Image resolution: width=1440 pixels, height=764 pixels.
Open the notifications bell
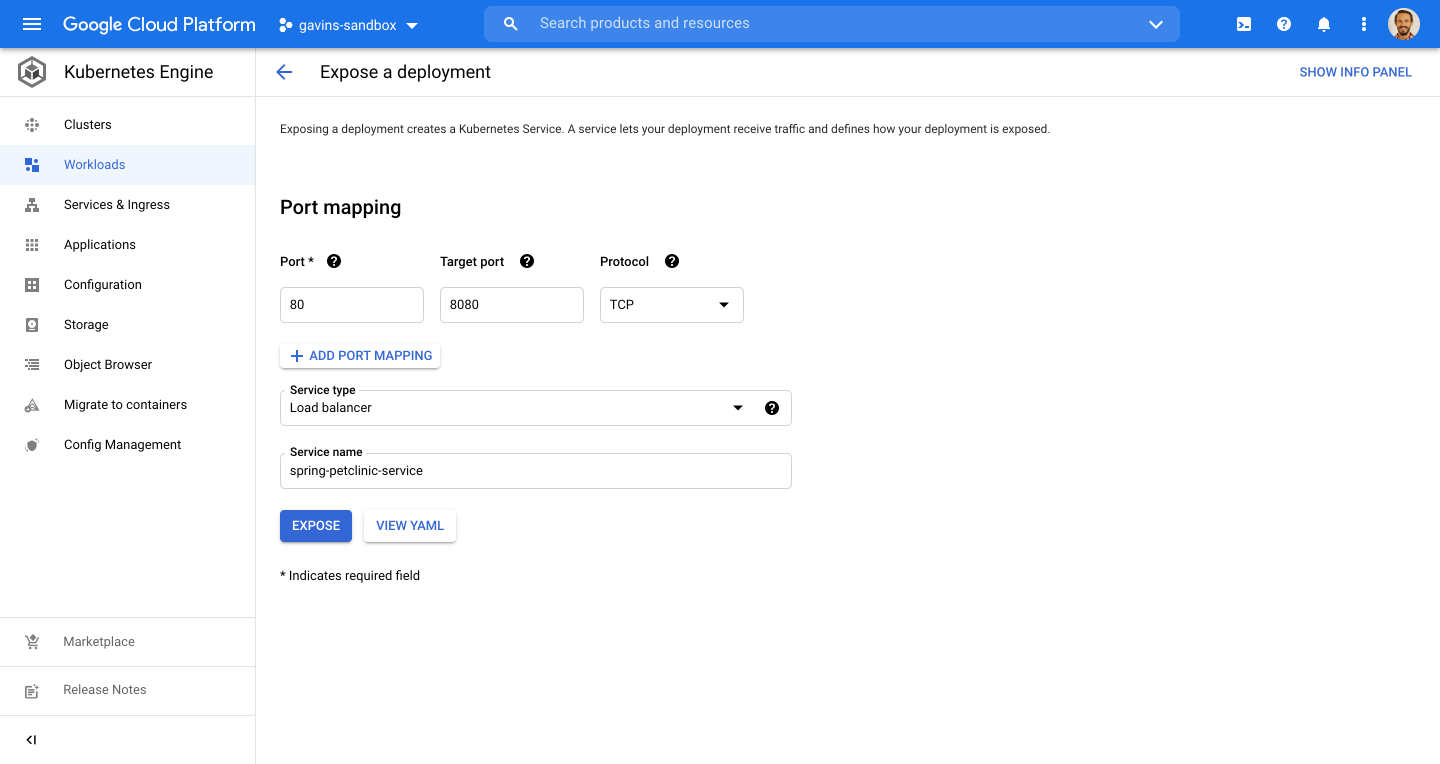[1323, 23]
